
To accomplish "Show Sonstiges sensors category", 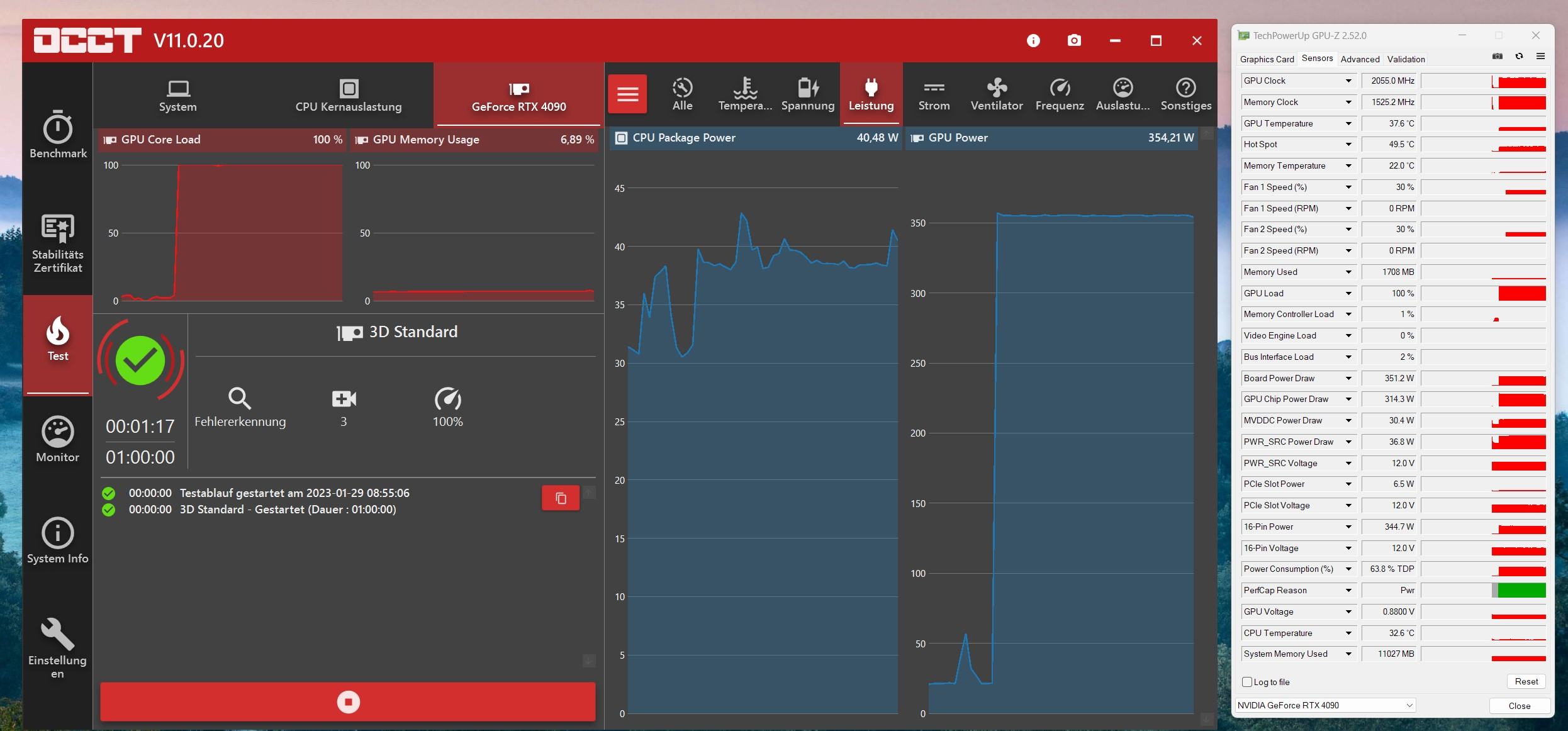I will pos(1185,94).
